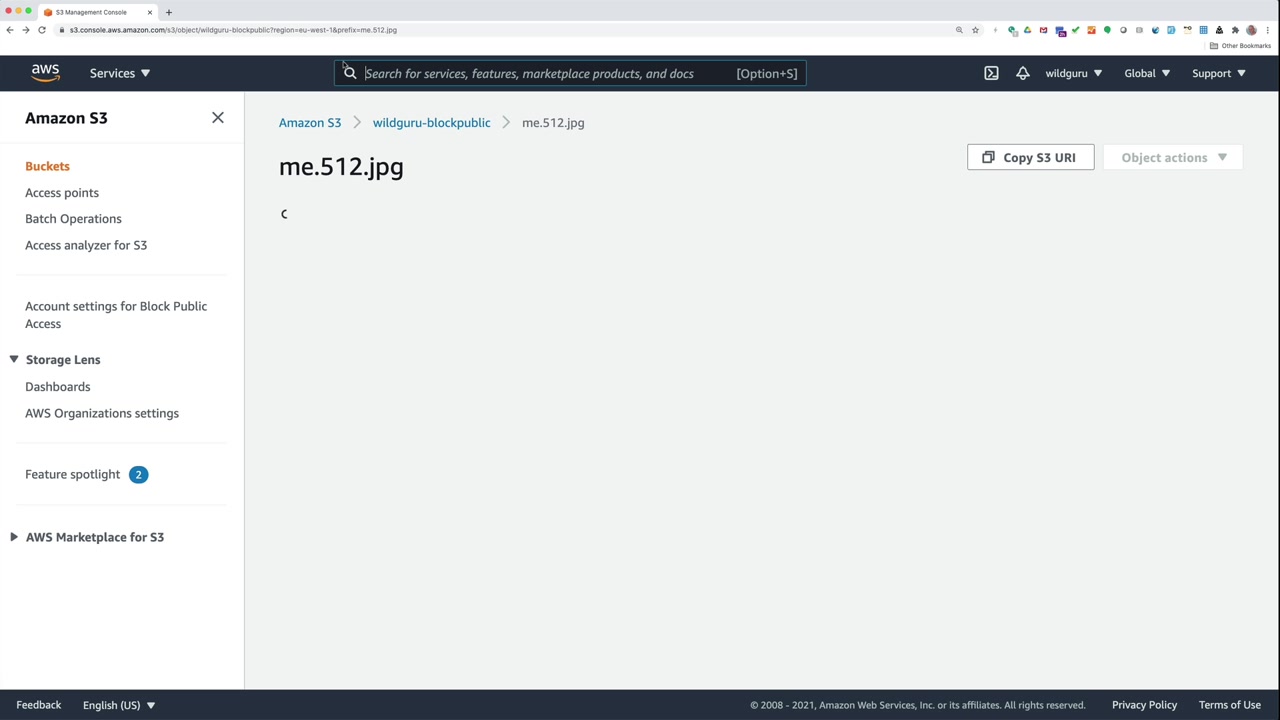Click the orange chart extension icon
Image resolution: width=1280 pixels, height=720 pixels.
(1091, 30)
